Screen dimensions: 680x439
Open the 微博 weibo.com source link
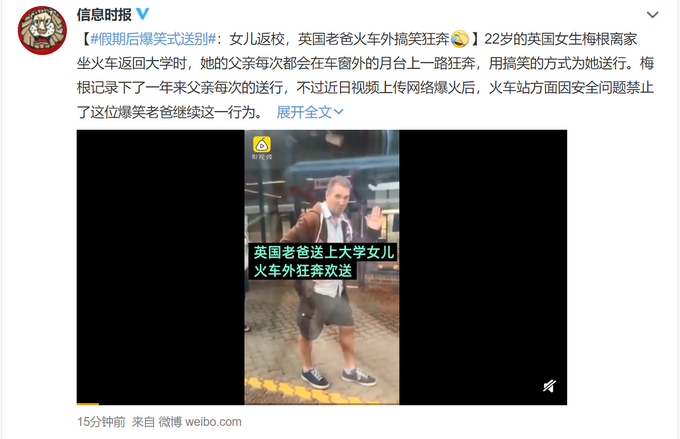(x=200, y=422)
